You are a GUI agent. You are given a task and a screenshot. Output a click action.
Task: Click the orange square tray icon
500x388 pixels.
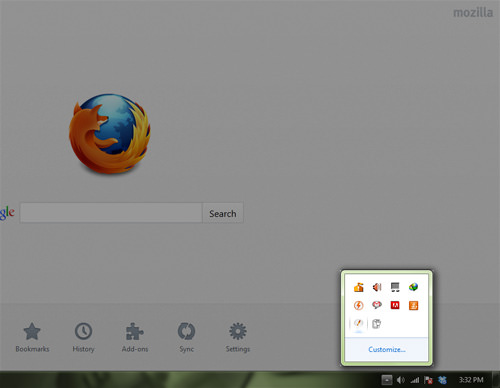413,305
